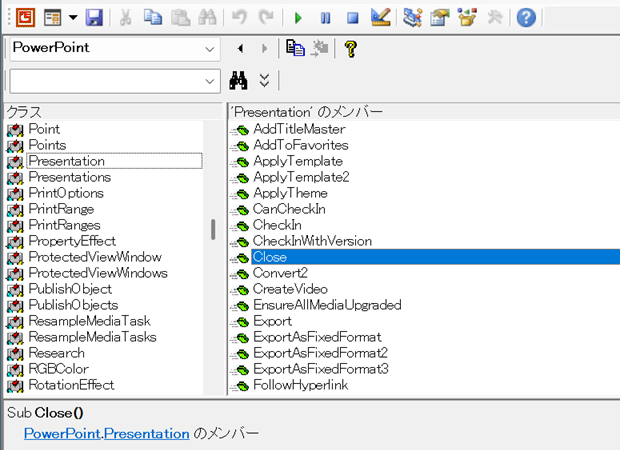Select the Presentations class

pos(70,177)
